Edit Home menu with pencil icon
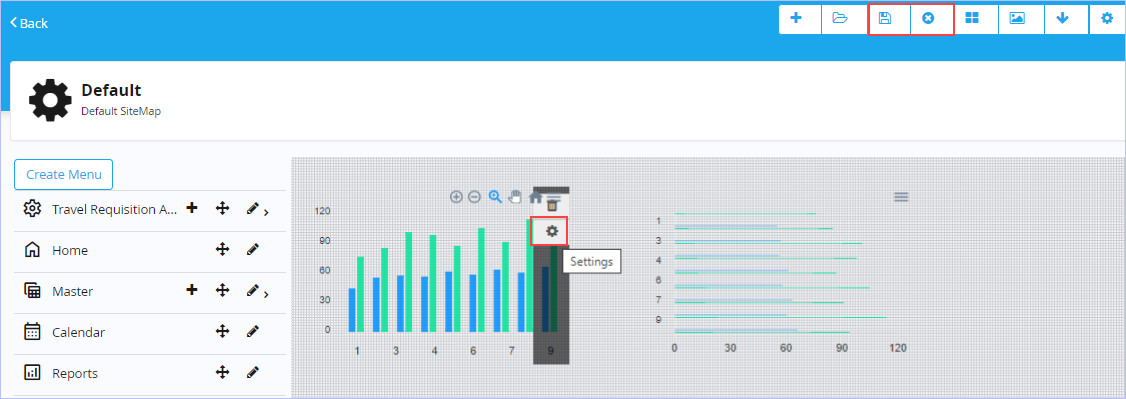Image resolution: width=1126 pixels, height=399 pixels. (x=252, y=250)
